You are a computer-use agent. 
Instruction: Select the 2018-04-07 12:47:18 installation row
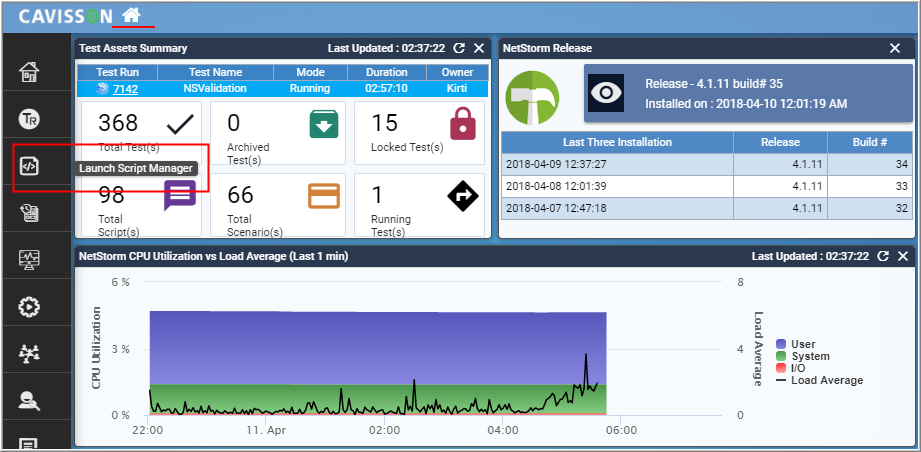706,208
